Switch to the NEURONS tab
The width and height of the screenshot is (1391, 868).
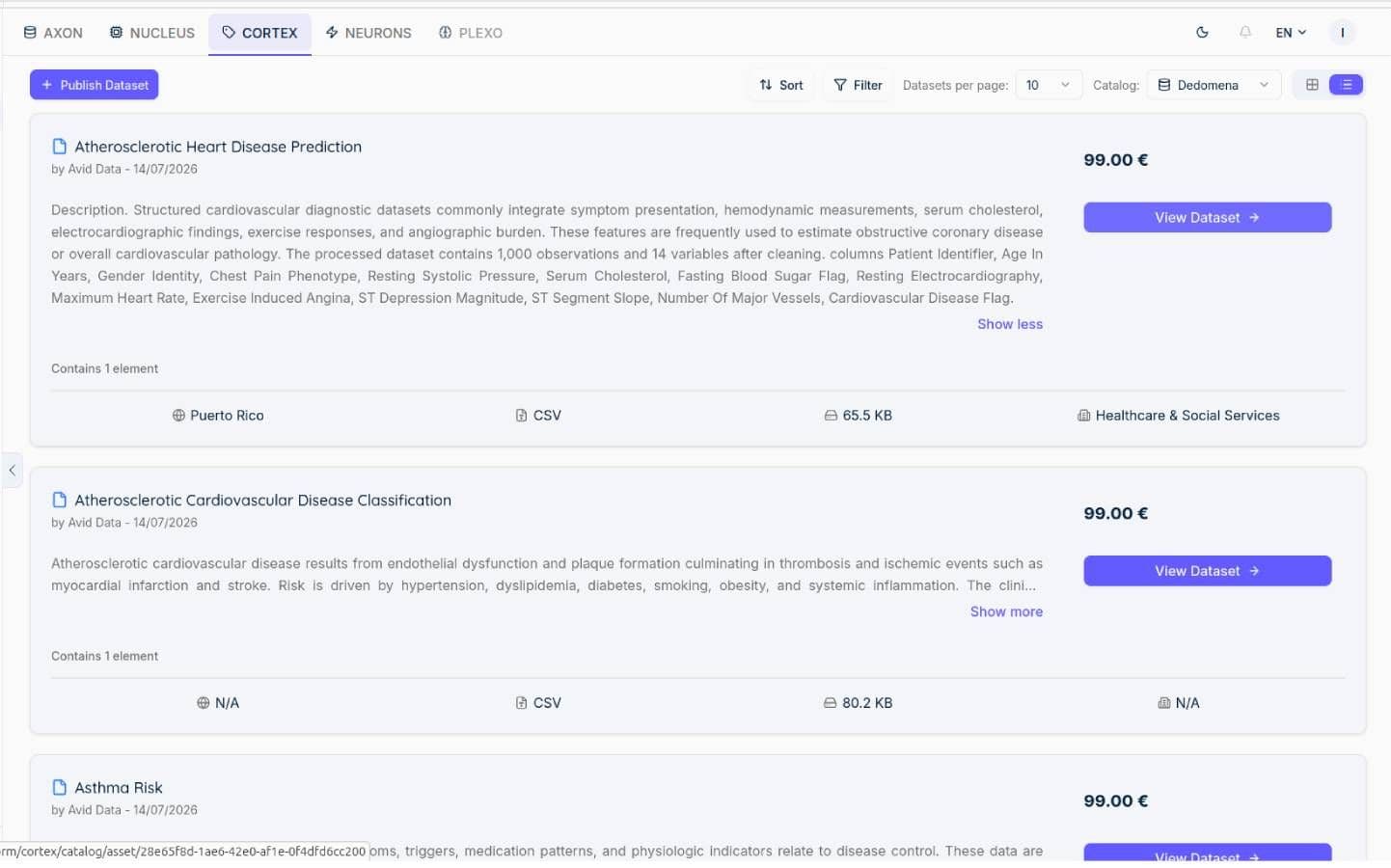pyautogui.click(x=368, y=33)
